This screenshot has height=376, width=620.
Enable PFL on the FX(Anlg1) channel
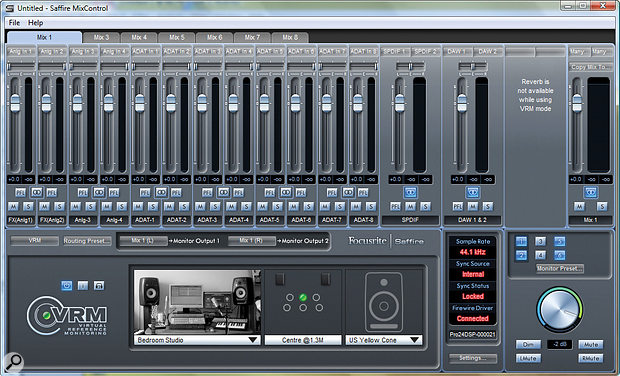pyautogui.click(x=21, y=193)
